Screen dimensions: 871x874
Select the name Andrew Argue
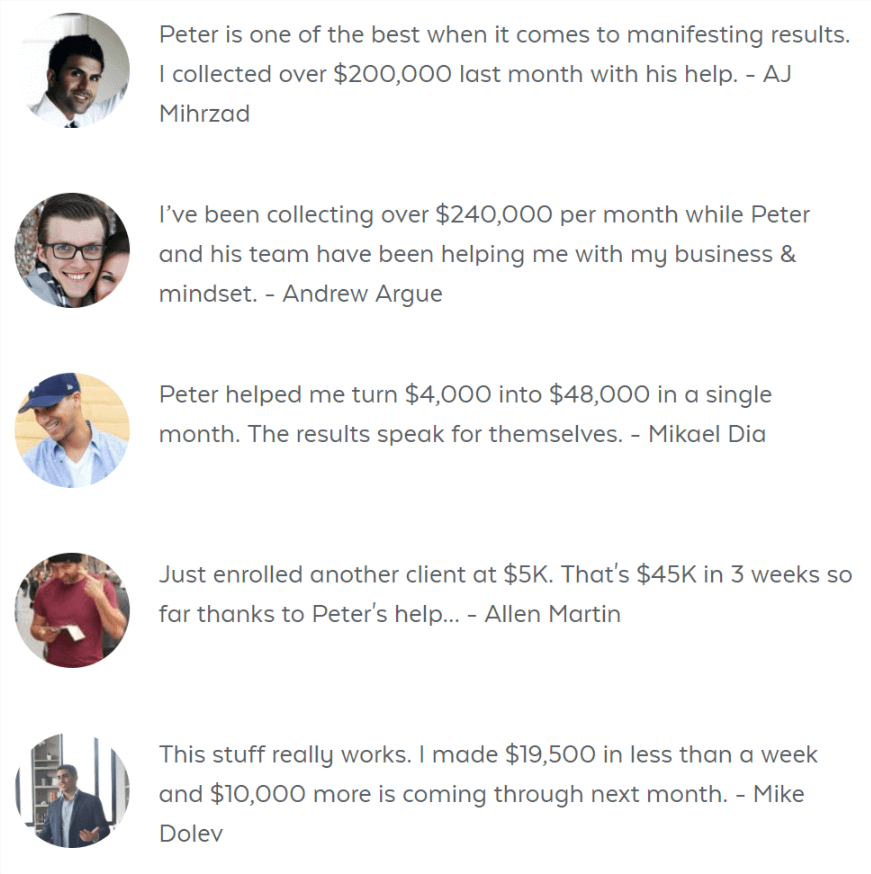click(362, 294)
